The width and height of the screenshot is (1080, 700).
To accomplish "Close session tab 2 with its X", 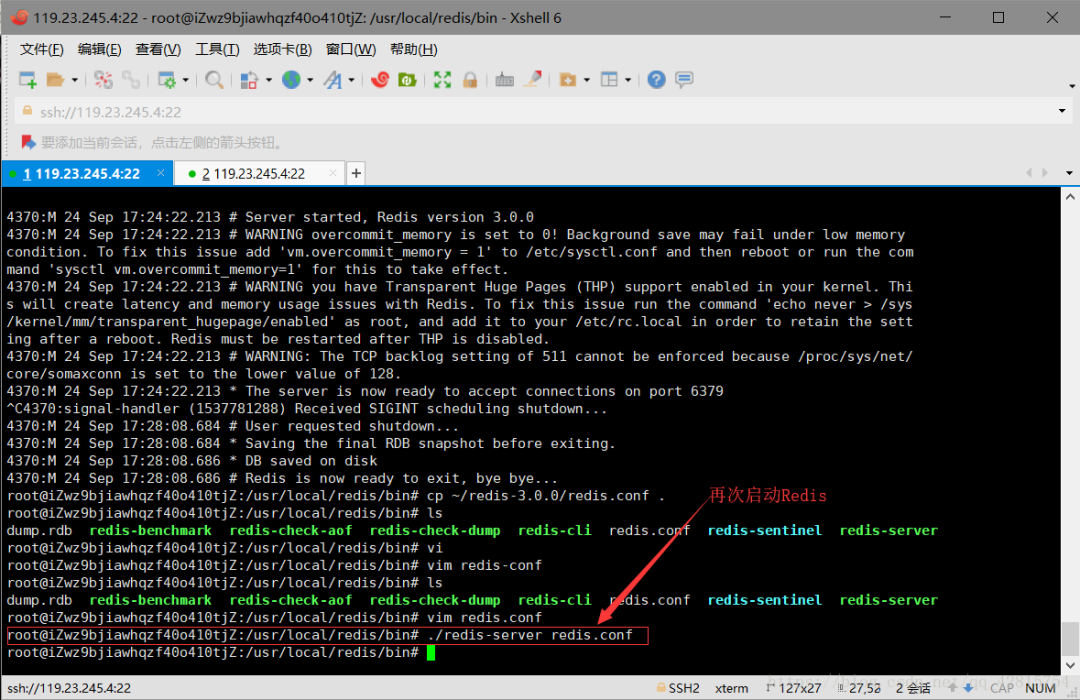I will [x=333, y=173].
